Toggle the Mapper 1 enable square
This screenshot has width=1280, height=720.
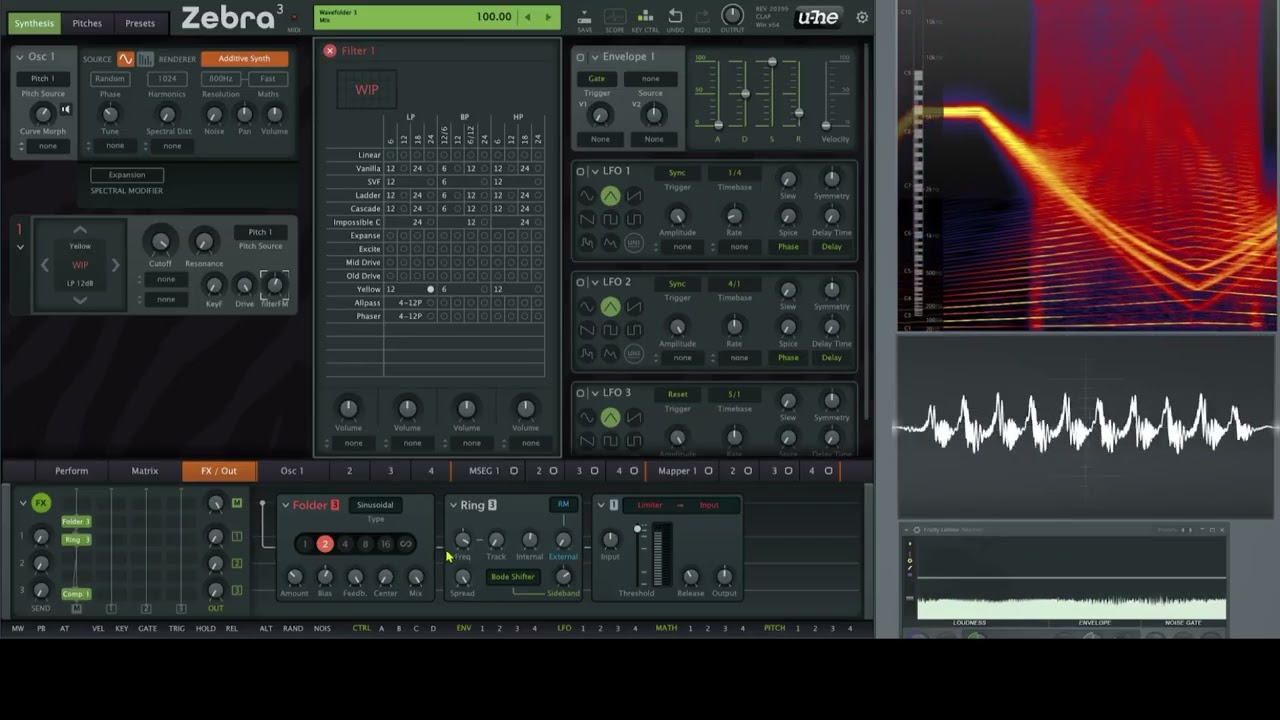click(x=708, y=471)
